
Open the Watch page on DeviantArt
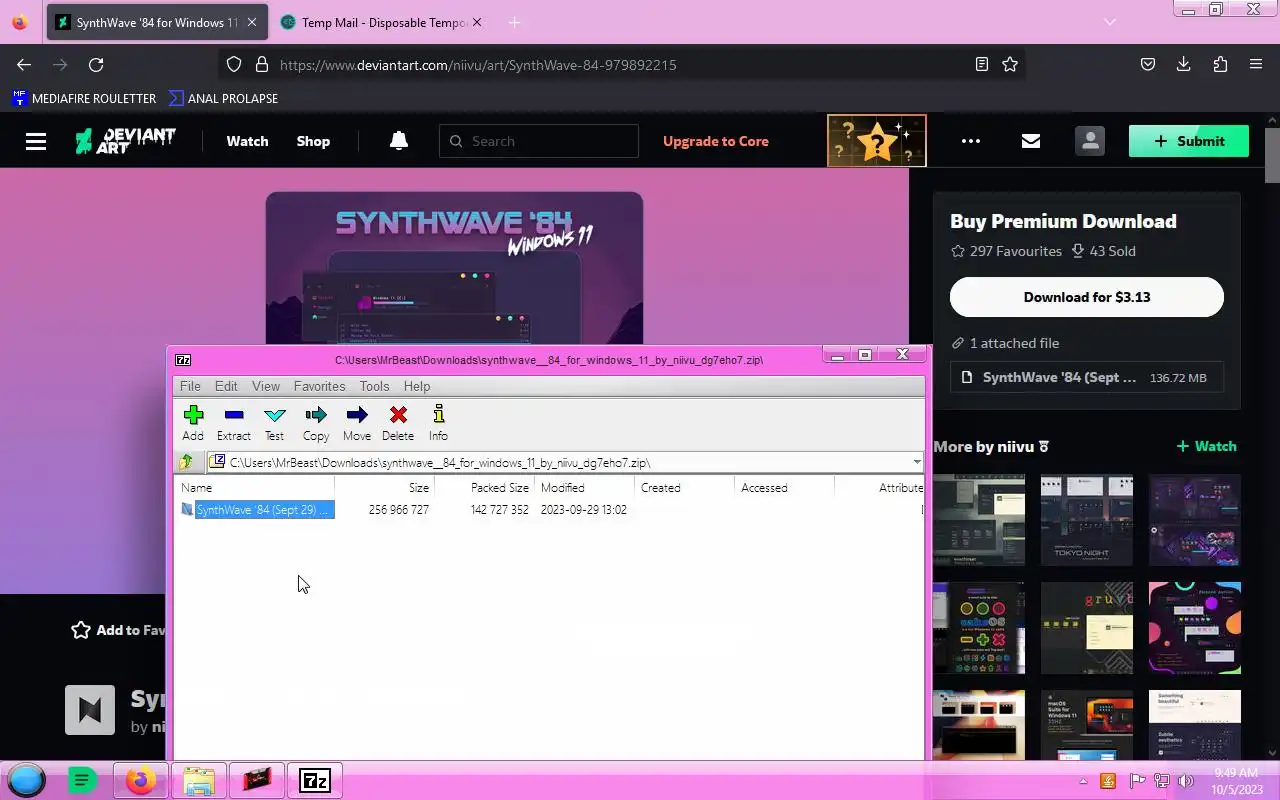tap(247, 141)
